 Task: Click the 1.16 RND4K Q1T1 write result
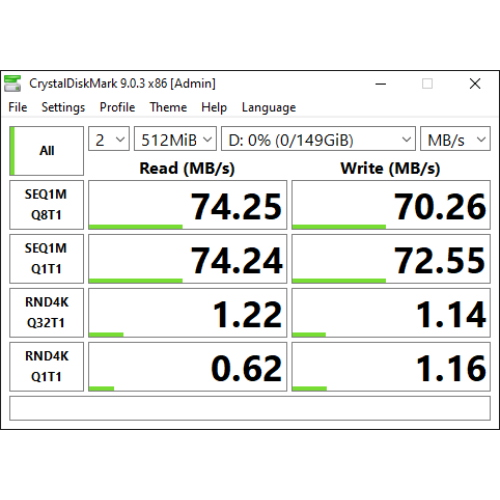coord(391,367)
